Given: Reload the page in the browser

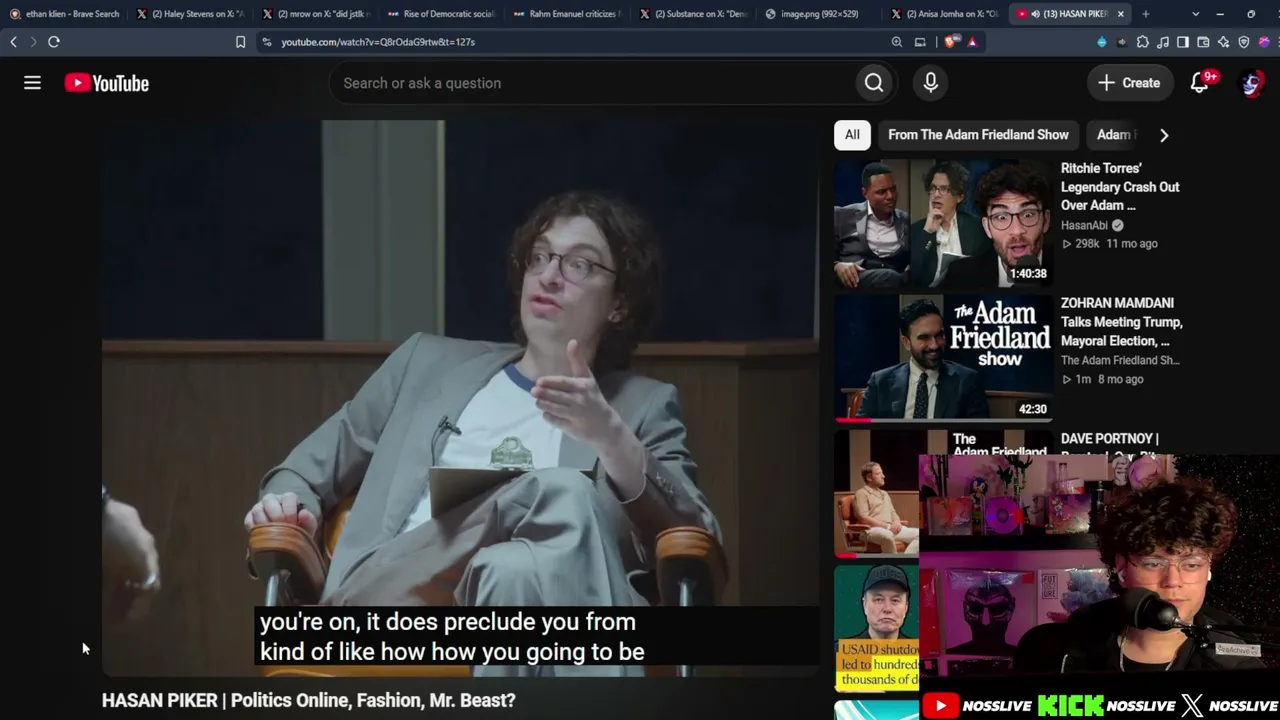Looking at the screenshot, I should point(54,42).
